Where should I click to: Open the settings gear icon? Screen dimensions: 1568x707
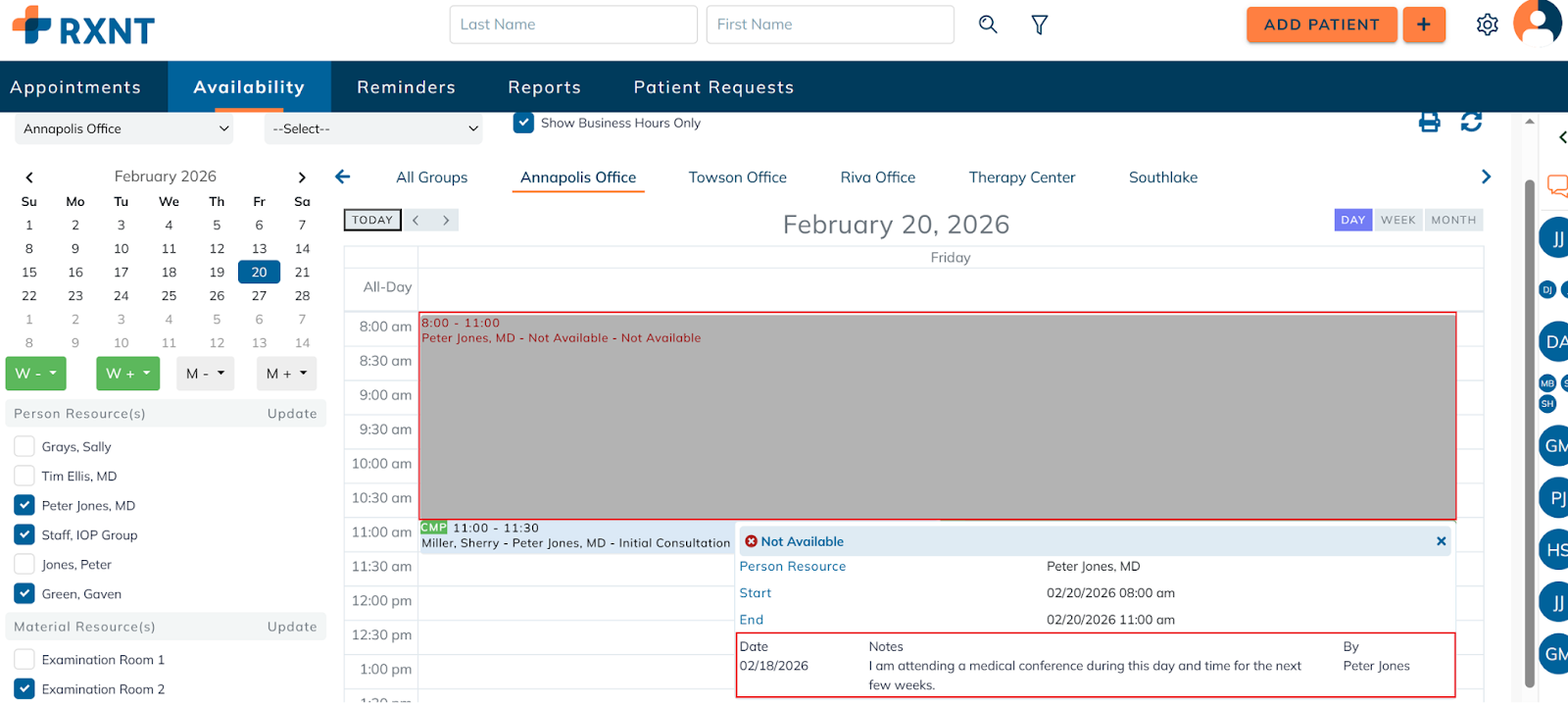click(1487, 25)
